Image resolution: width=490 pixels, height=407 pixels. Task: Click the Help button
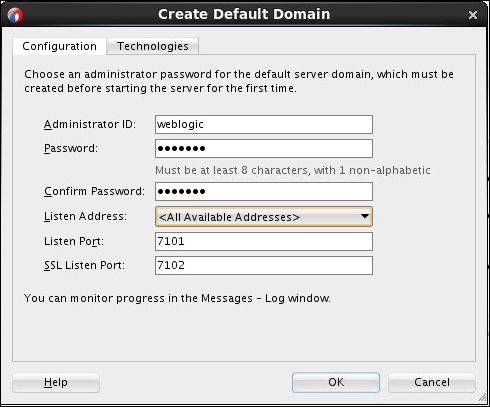(56, 382)
